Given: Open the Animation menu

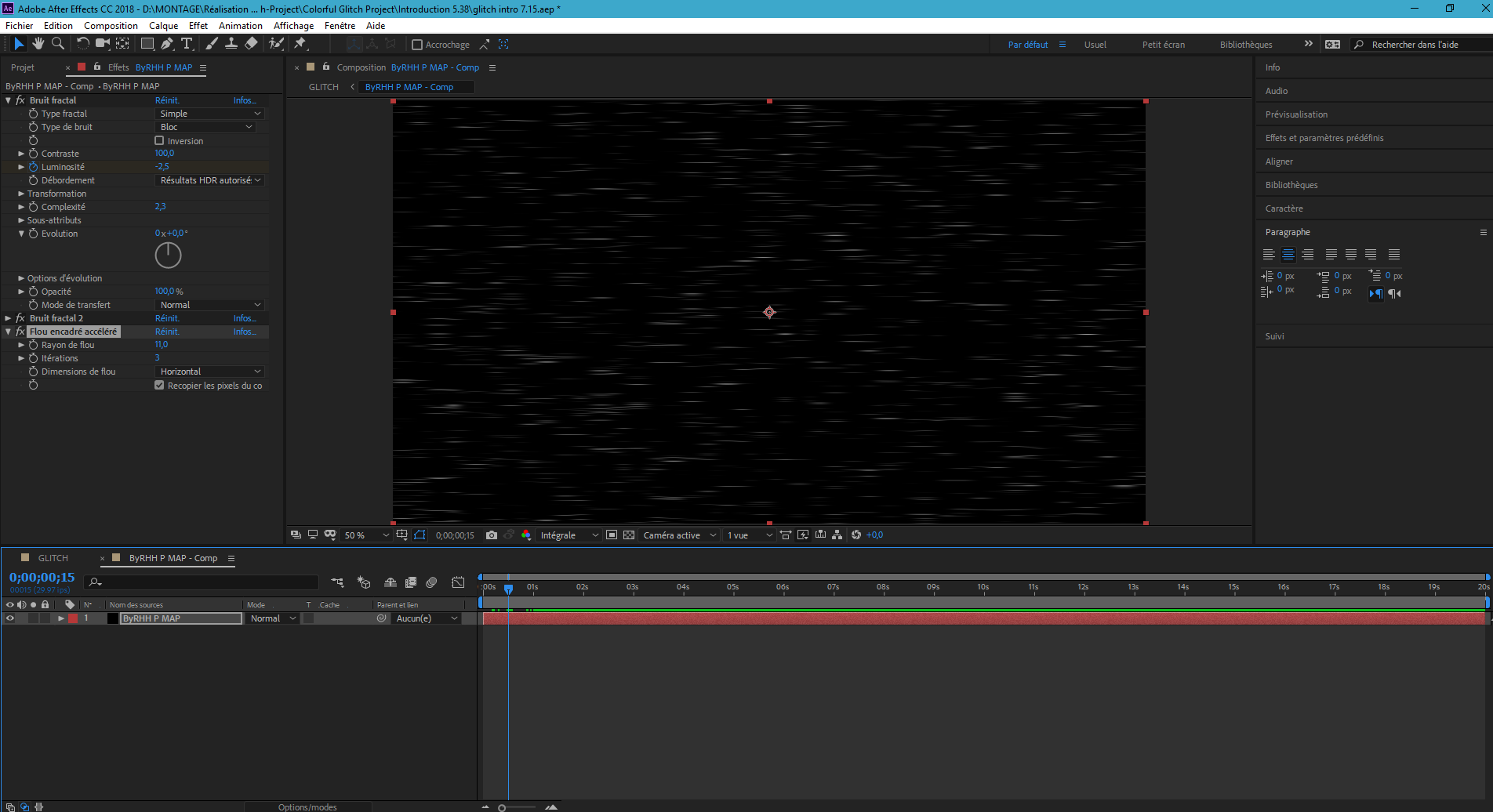Looking at the screenshot, I should (x=240, y=26).
